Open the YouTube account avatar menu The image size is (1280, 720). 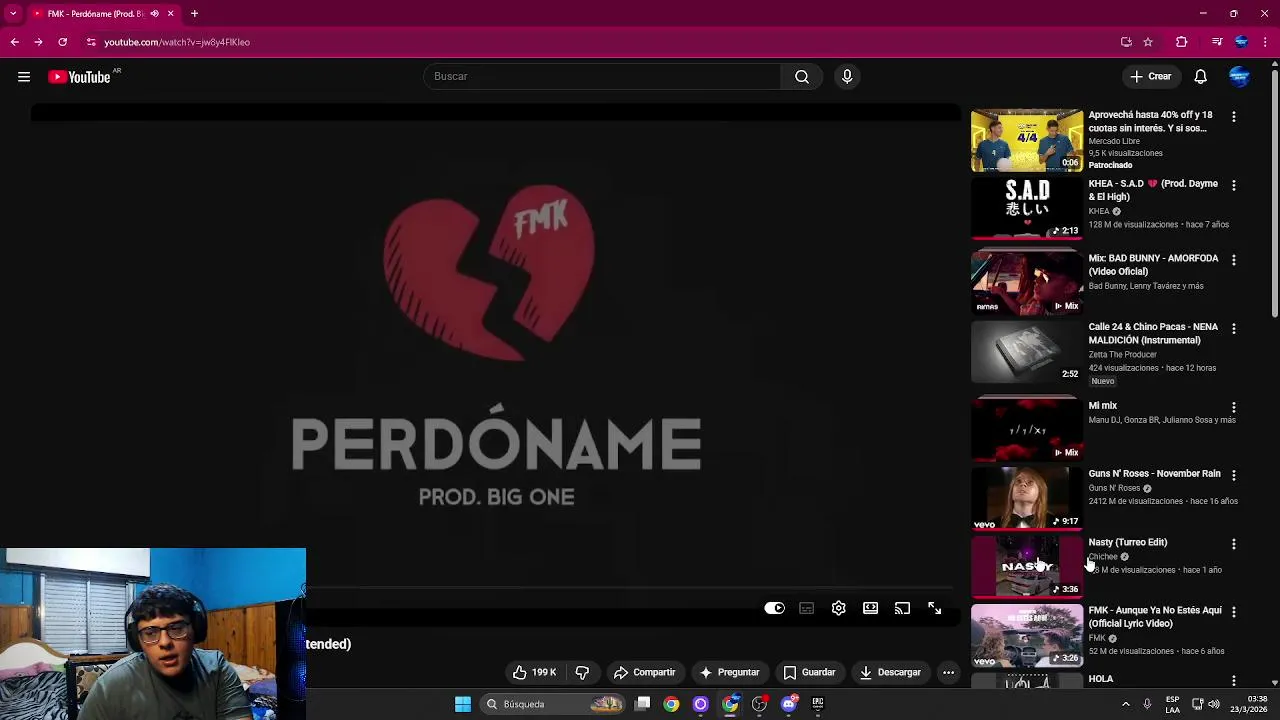tap(1239, 77)
